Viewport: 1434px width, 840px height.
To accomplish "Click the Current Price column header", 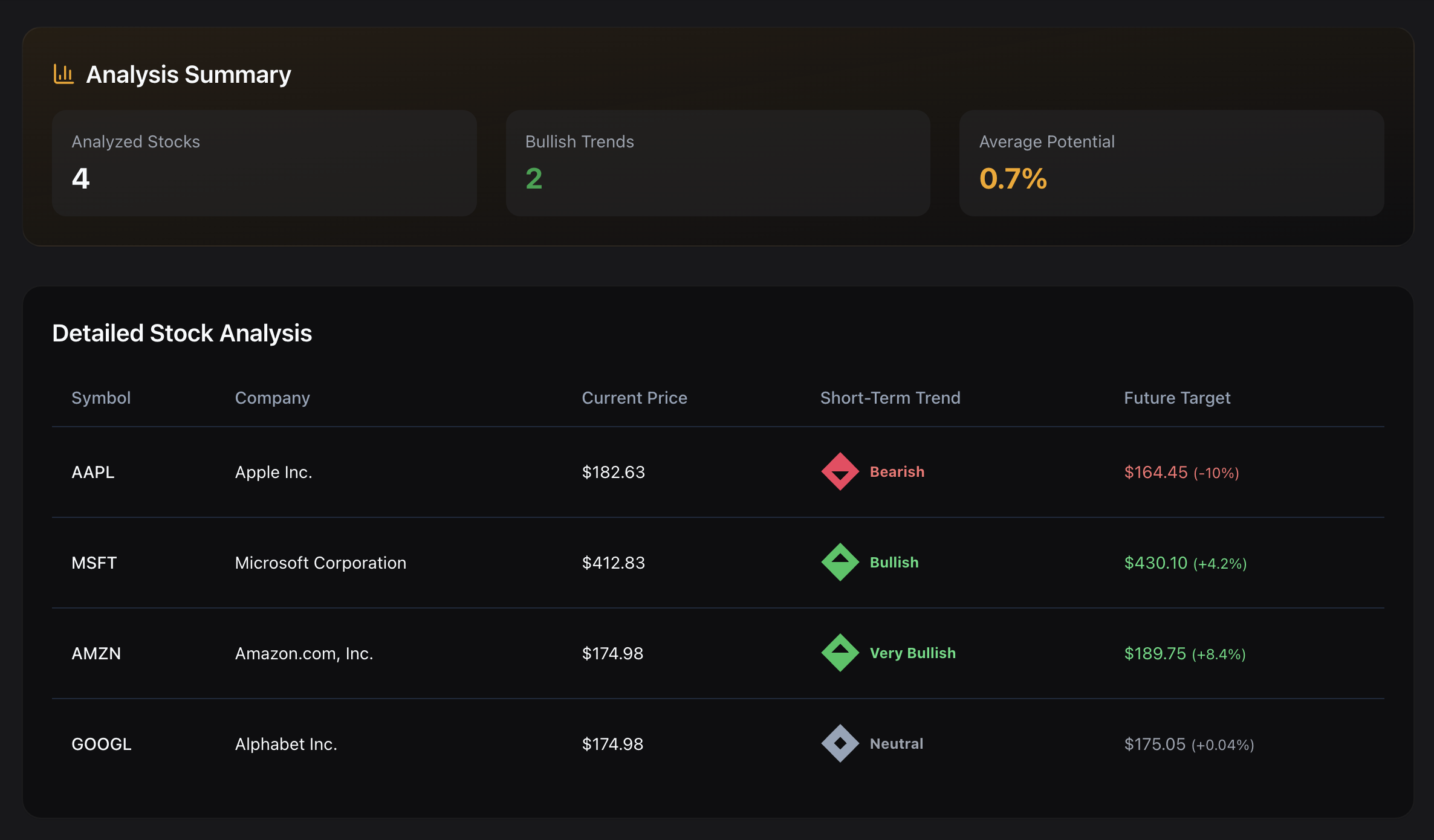I will (x=634, y=398).
